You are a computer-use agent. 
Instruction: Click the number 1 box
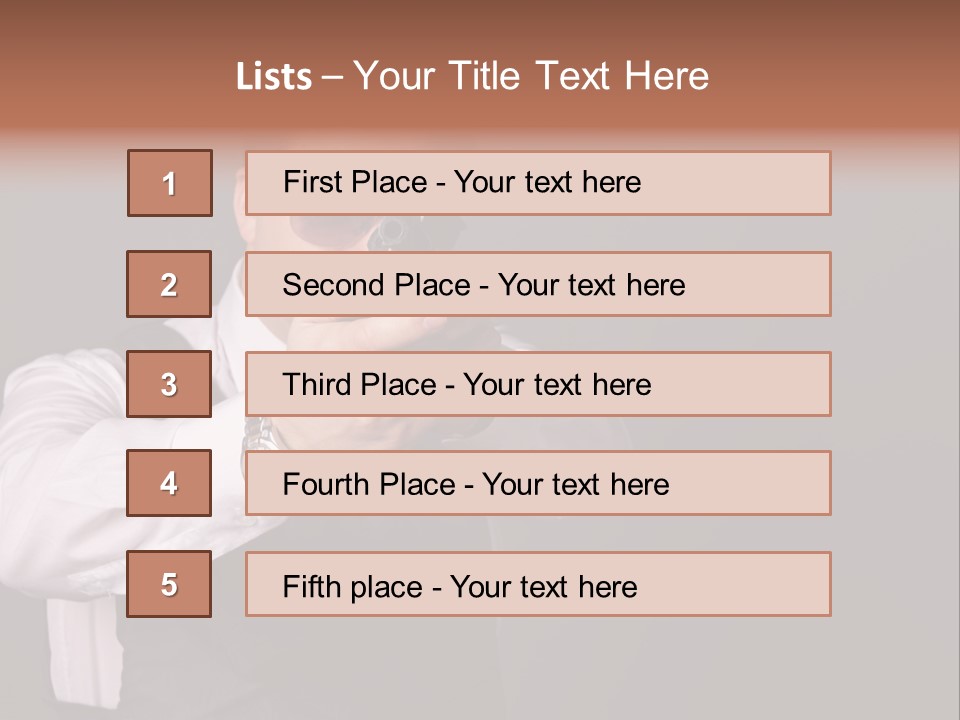[x=169, y=183]
